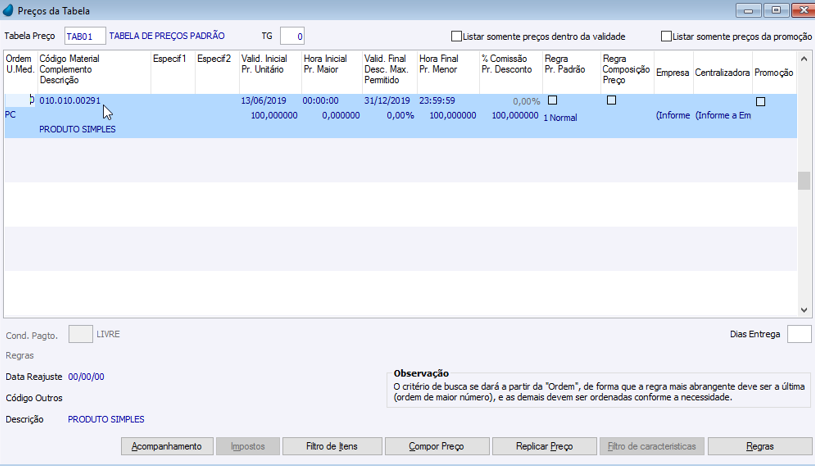Screen dimensions: 815x466
Task: Check Listar somente preços da promoção
Action: click(666, 36)
